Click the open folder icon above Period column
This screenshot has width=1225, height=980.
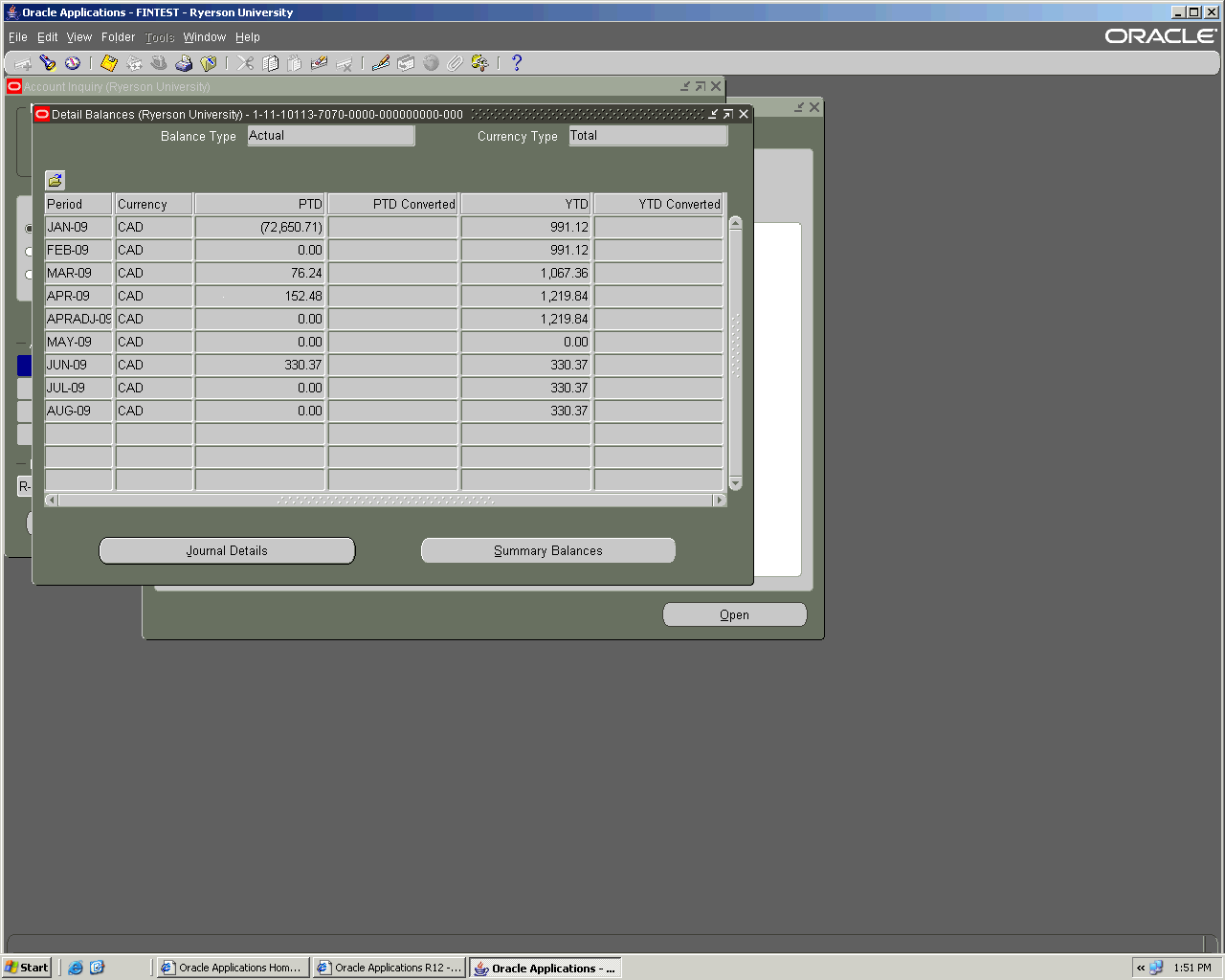pos(56,180)
